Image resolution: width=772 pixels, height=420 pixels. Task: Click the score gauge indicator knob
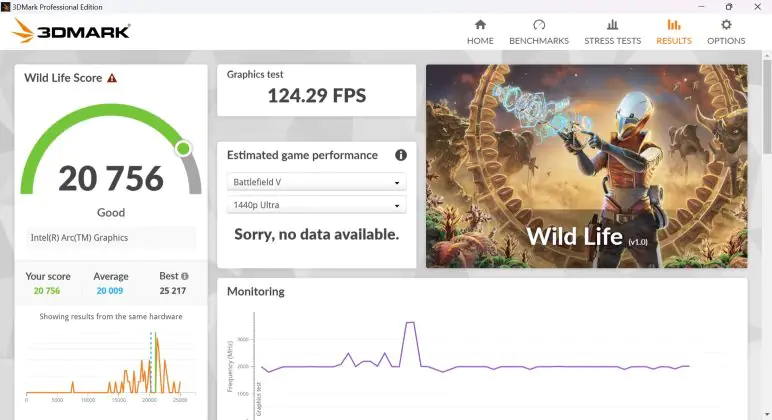184,148
